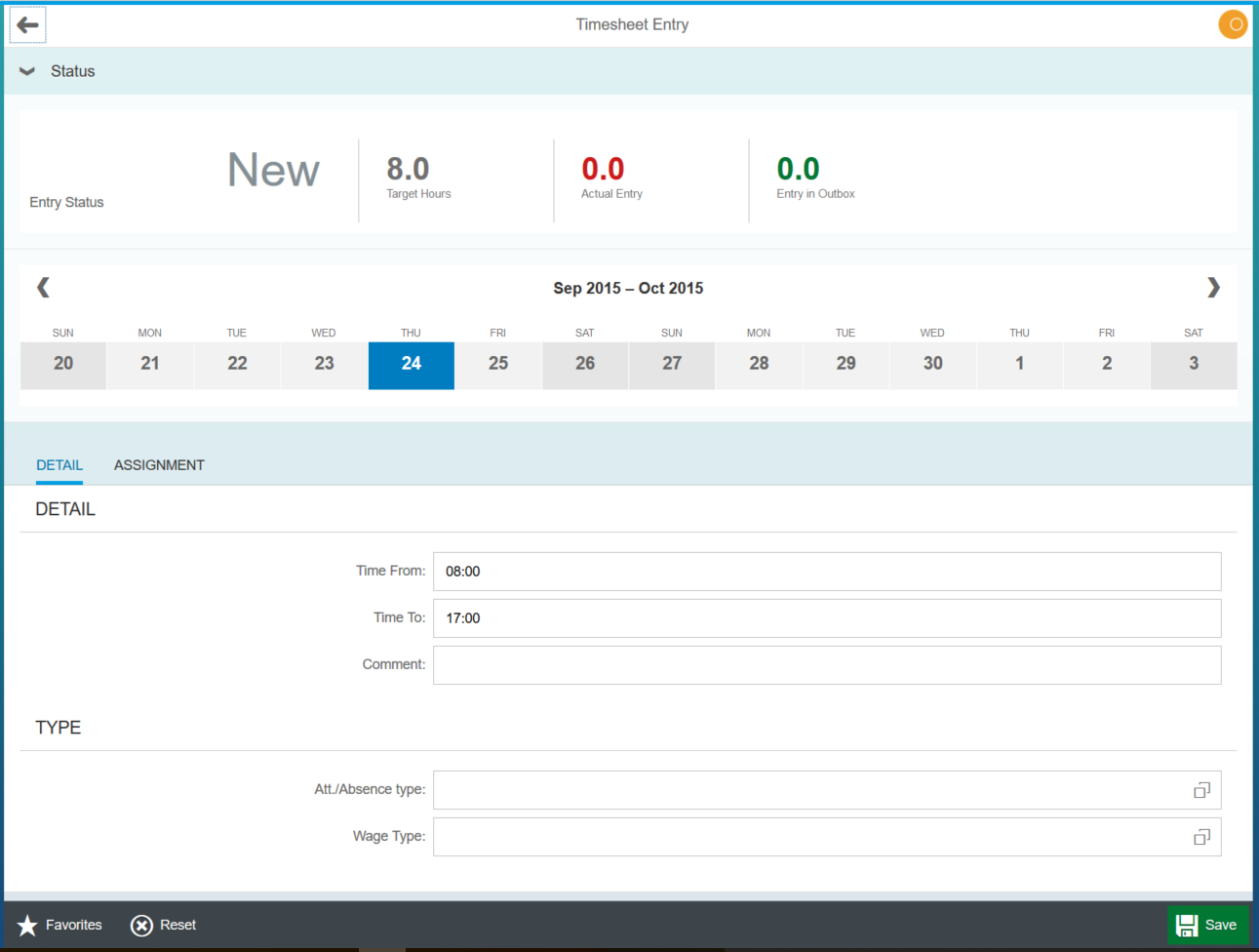The width and height of the screenshot is (1259, 952).
Task: Click the next period arrow
Action: (x=1214, y=287)
